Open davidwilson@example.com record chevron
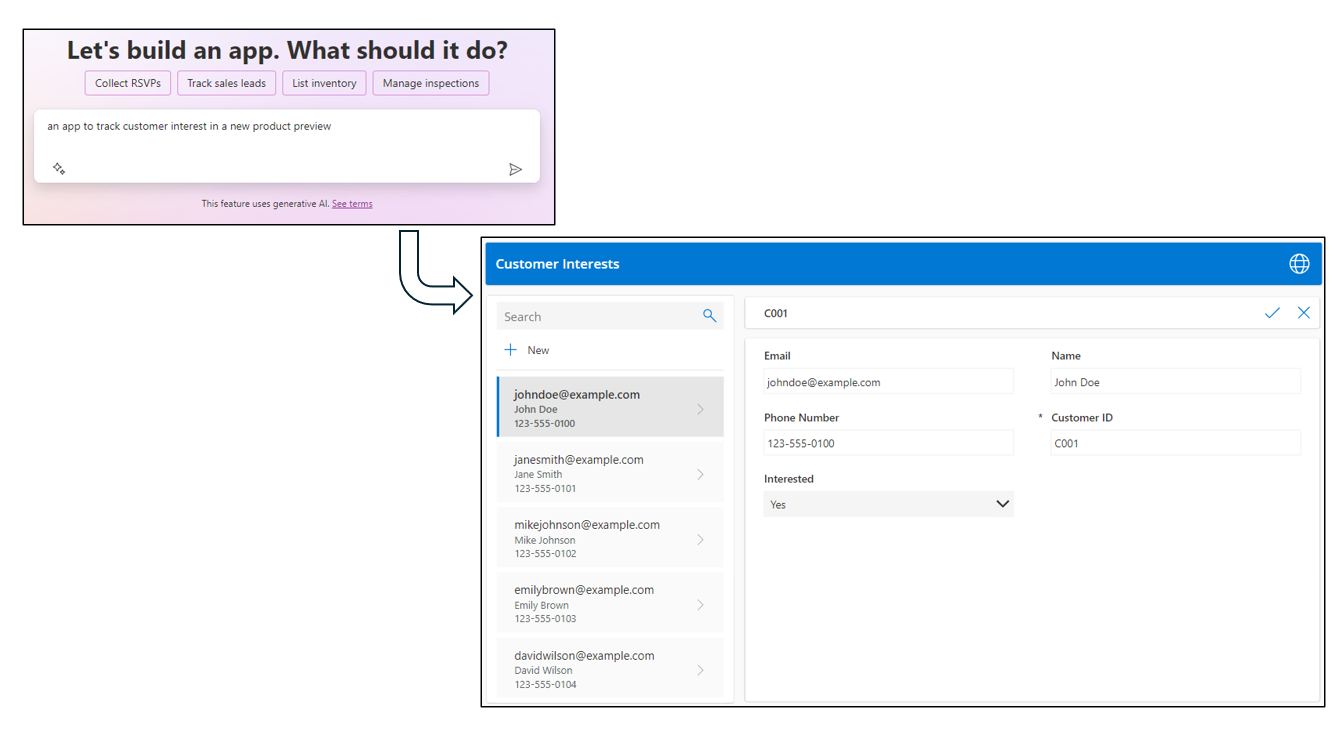This screenshot has height=729, width=1342. click(x=700, y=670)
